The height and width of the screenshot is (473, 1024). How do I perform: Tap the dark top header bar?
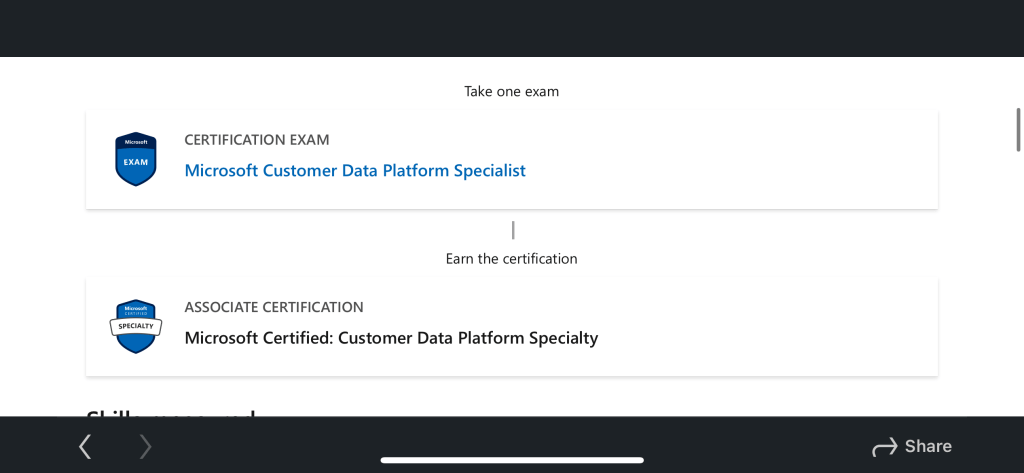511,28
